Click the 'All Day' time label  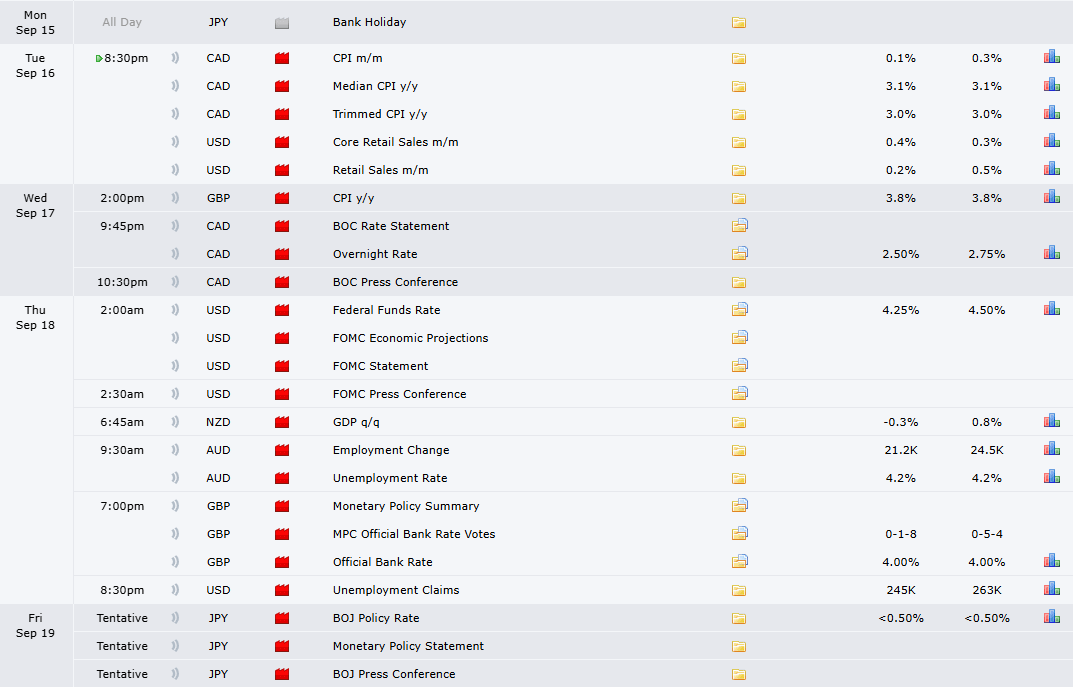[122, 22]
